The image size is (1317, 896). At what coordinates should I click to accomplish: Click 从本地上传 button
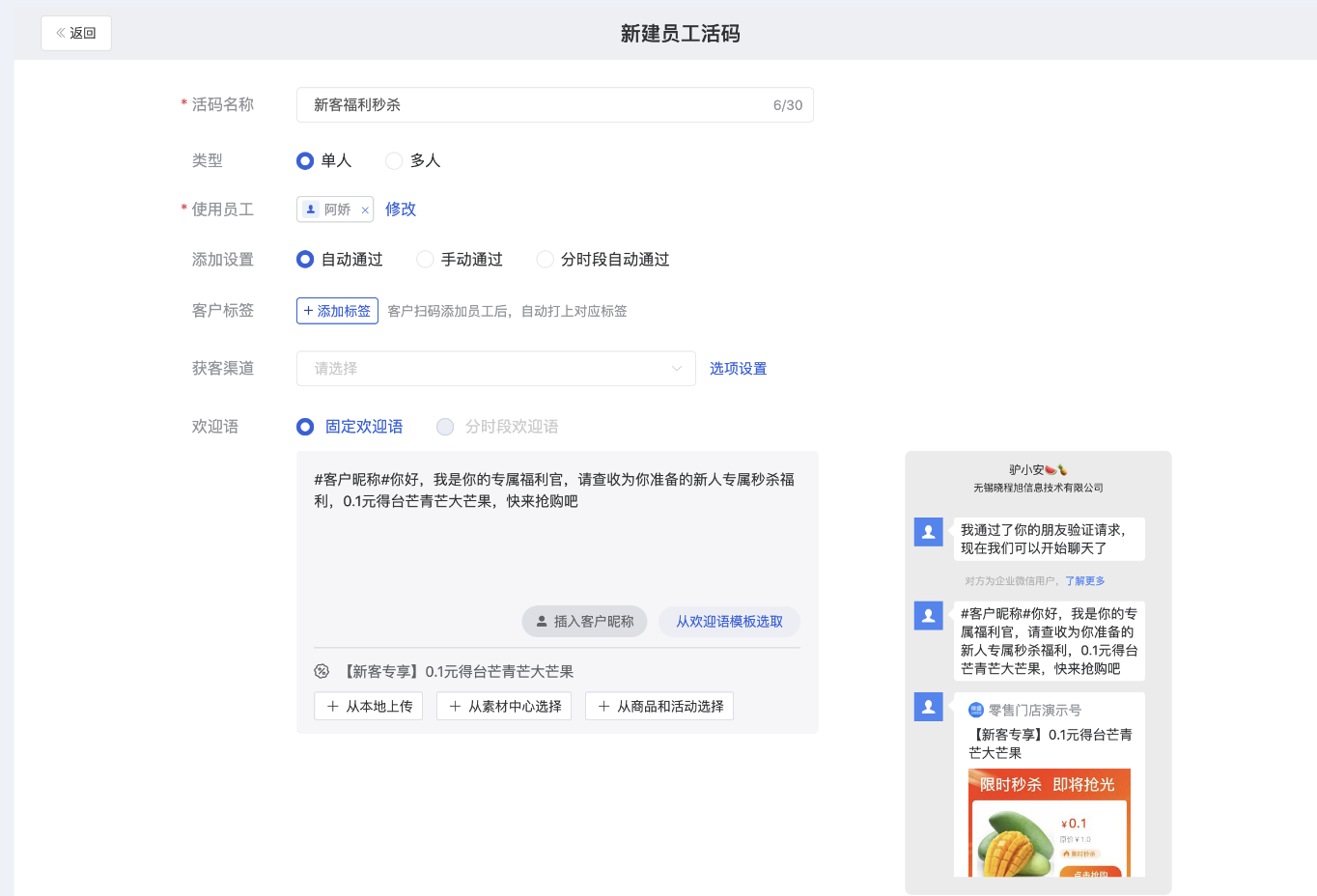pyautogui.click(x=369, y=706)
